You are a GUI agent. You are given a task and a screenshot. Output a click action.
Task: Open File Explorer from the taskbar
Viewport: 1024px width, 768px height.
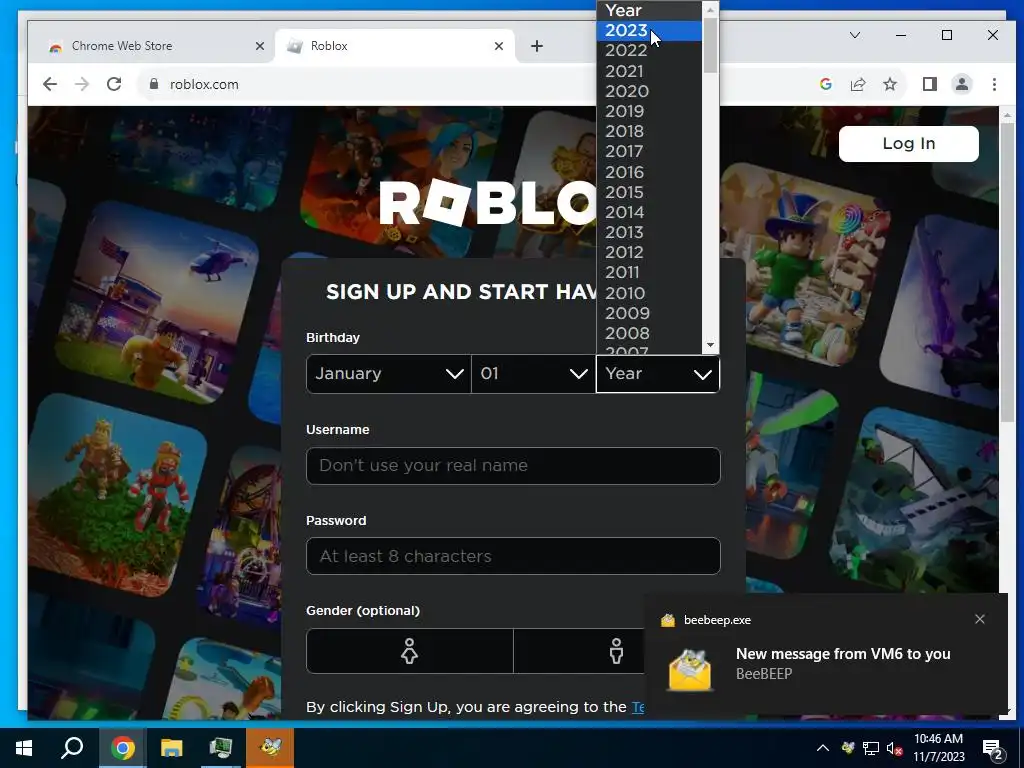[x=172, y=748]
